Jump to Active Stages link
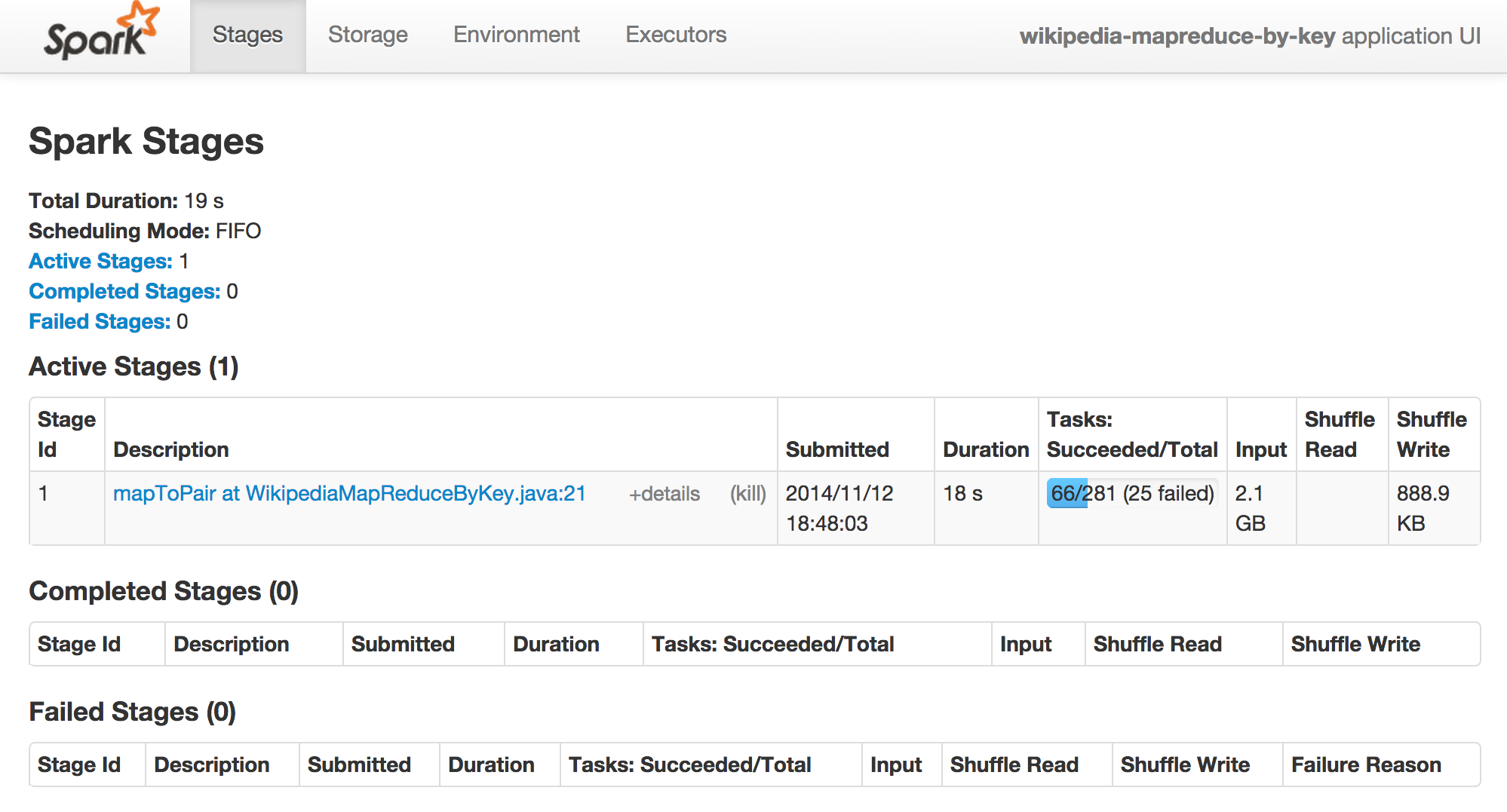 coord(100,261)
